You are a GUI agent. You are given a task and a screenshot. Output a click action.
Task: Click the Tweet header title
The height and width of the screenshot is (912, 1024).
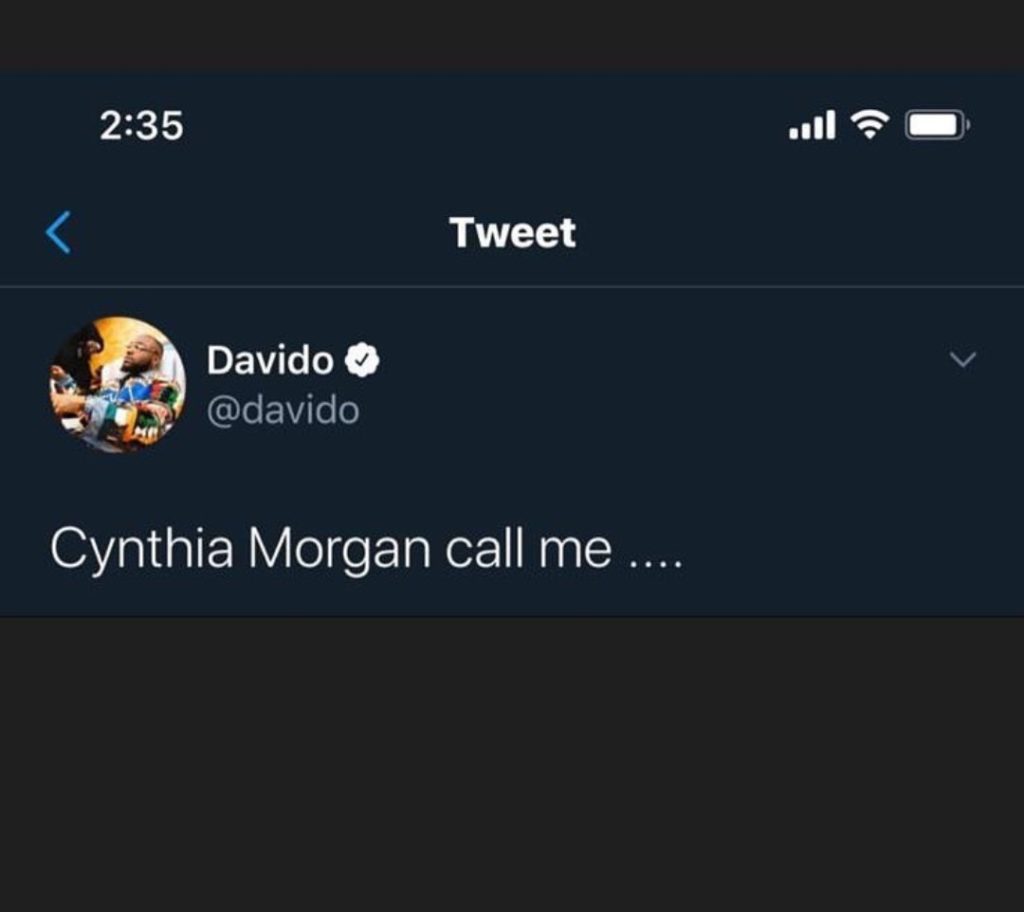click(x=513, y=233)
